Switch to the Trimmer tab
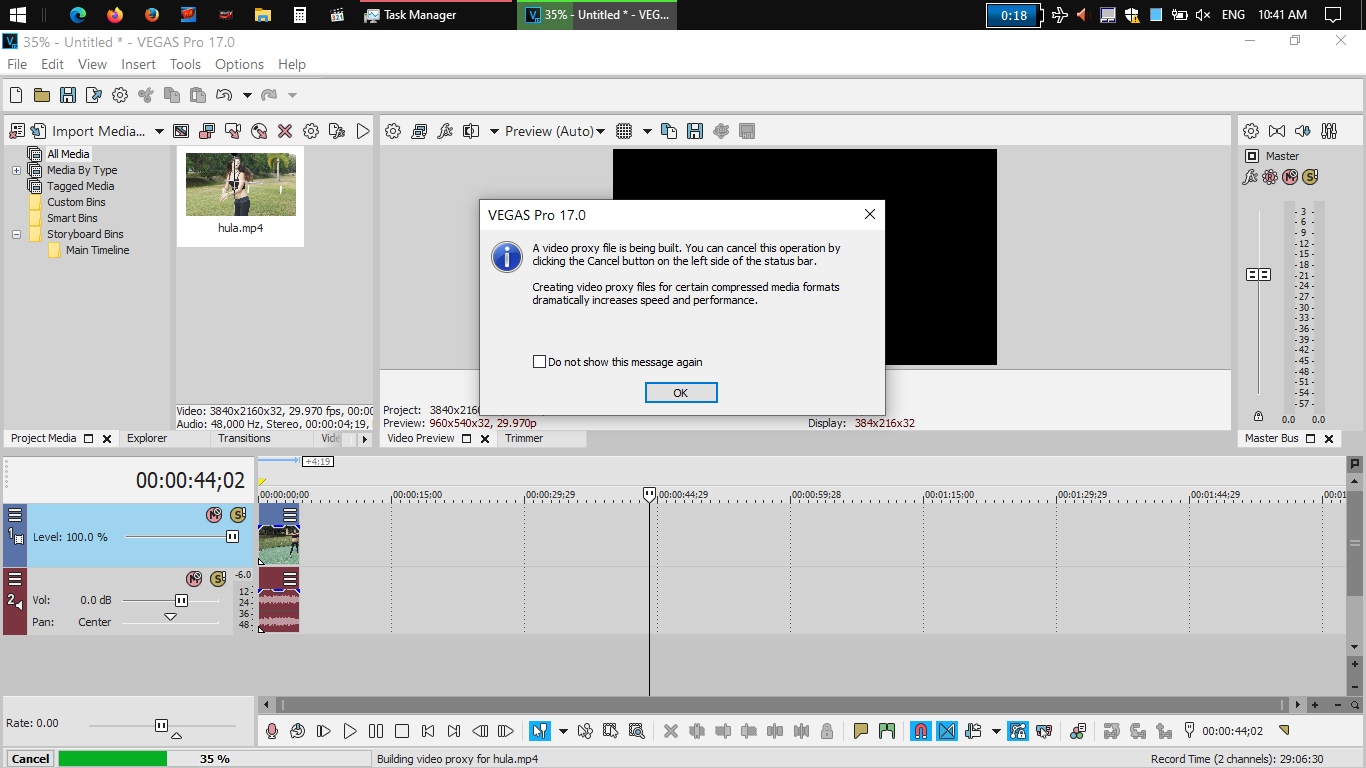Screen dimensions: 1366x768 pos(524,438)
